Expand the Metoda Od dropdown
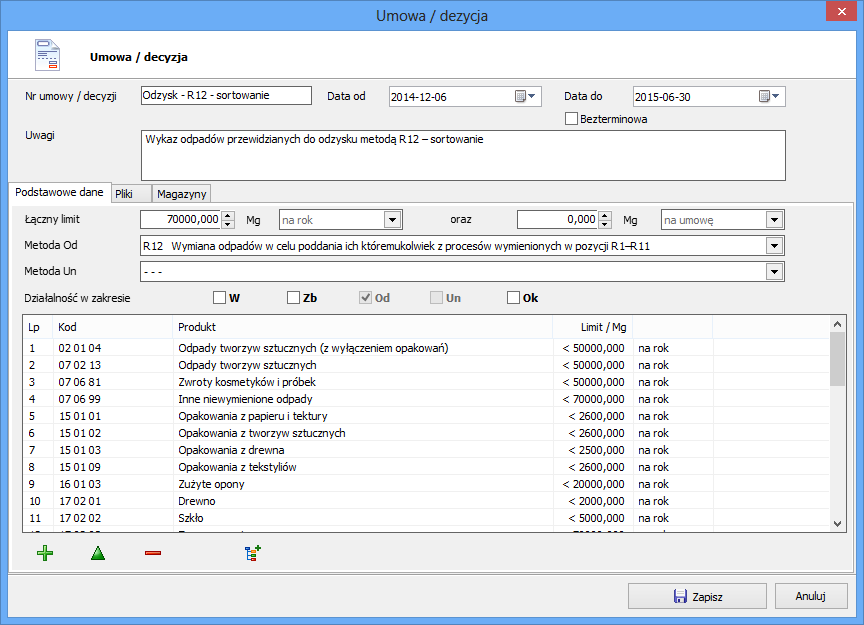 [x=773, y=246]
